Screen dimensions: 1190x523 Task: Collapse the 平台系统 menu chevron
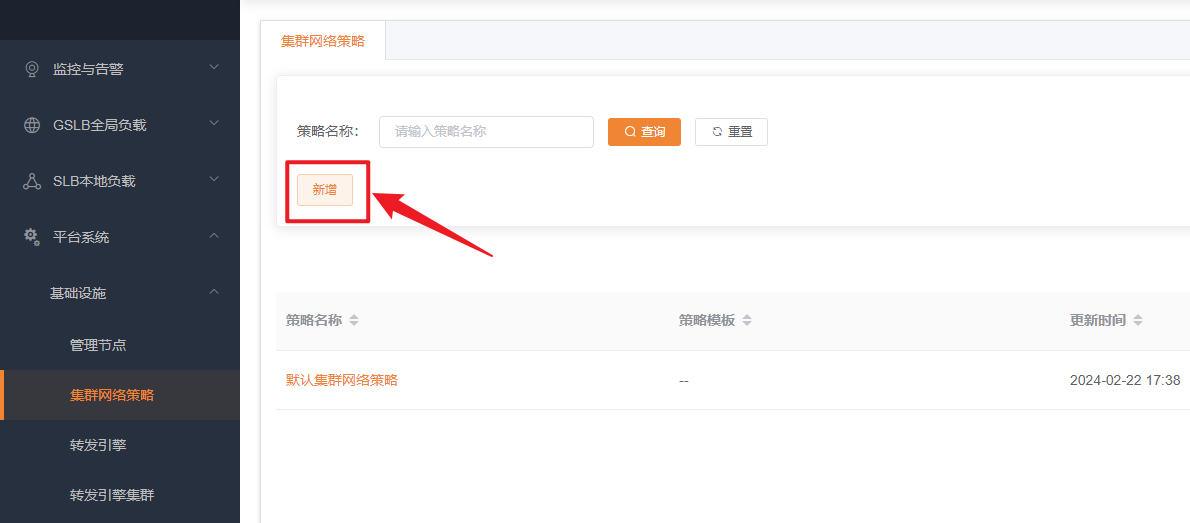point(214,236)
